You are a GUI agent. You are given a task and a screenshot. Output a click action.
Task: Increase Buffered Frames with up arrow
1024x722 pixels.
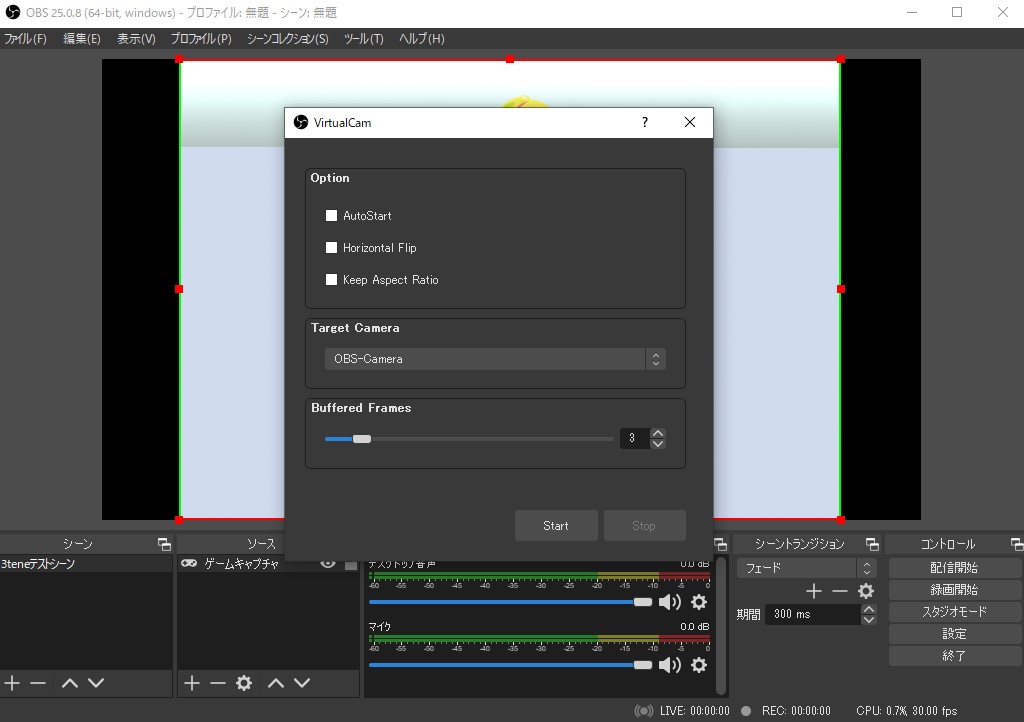pyautogui.click(x=658, y=433)
